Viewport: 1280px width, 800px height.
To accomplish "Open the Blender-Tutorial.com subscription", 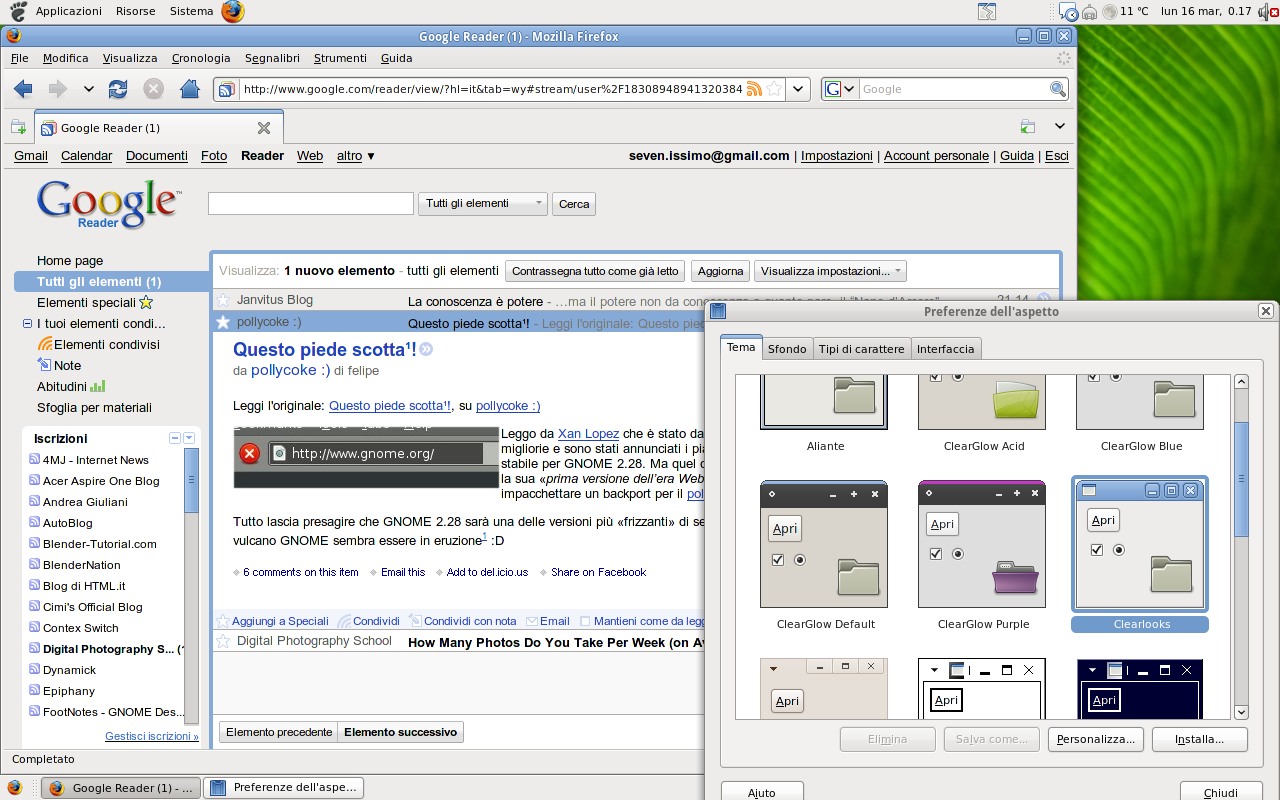I will coord(100,544).
